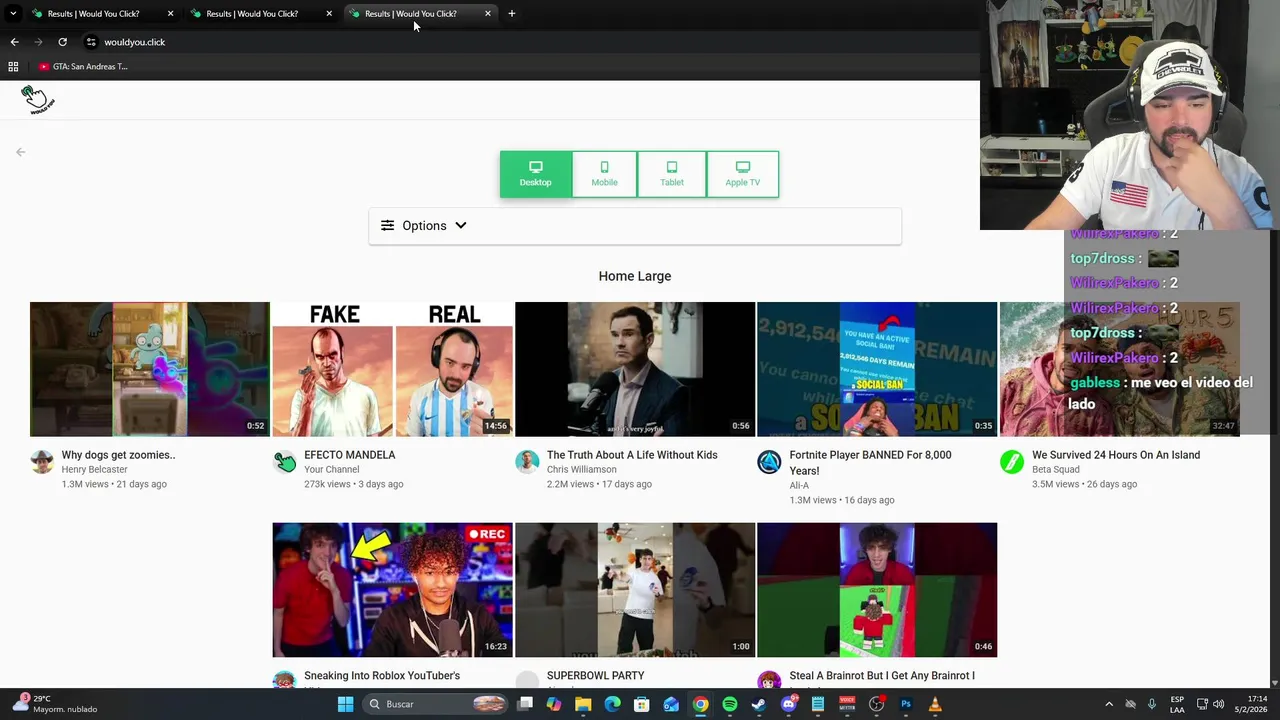The height and width of the screenshot is (720, 1280).
Task: Click the Chris Williamson channel avatar
Action: tap(527, 462)
